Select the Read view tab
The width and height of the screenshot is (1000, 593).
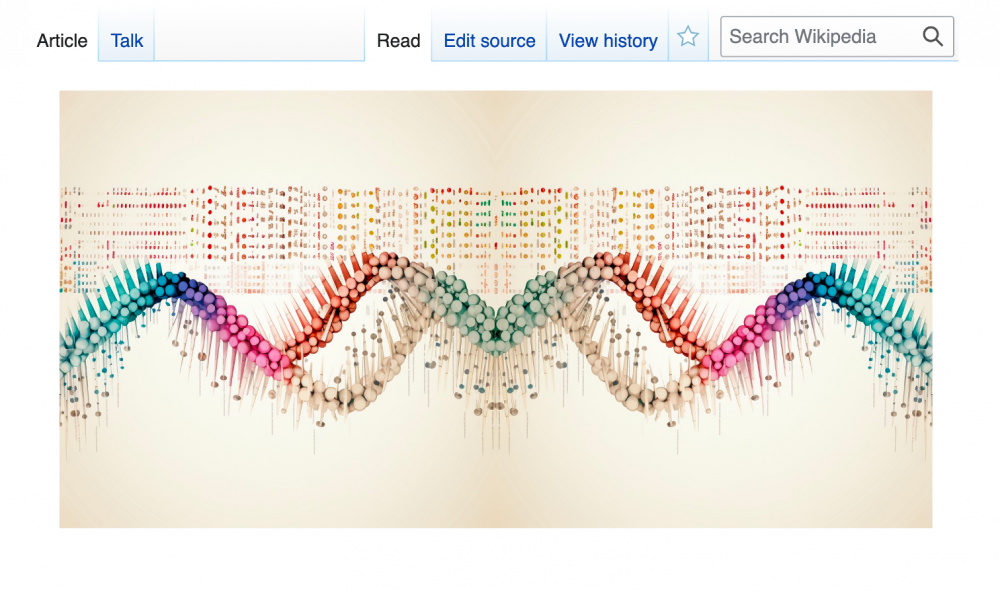(399, 40)
